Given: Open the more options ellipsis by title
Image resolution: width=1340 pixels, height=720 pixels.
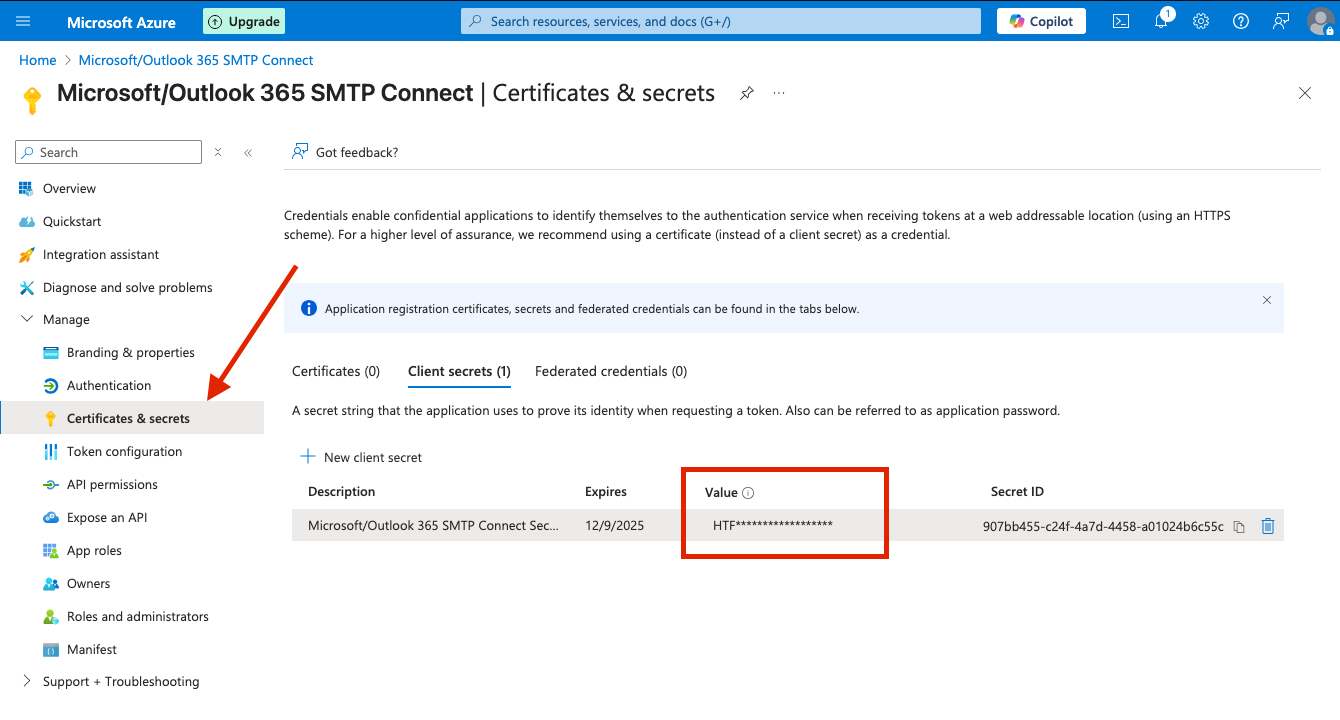Looking at the screenshot, I should point(779,93).
